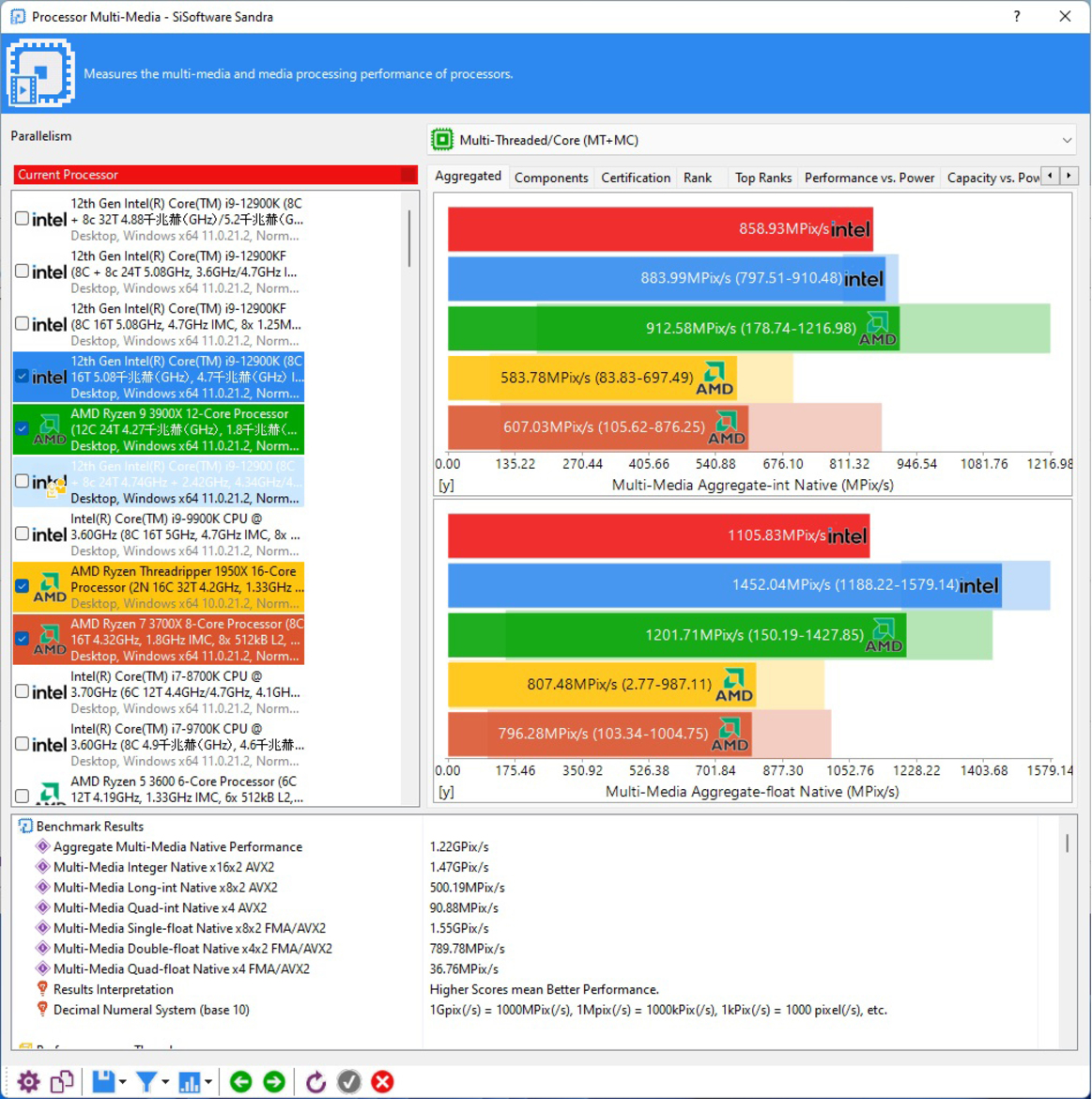Click the red square on Current Processor bar
1092x1099 pixels.
tap(408, 175)
